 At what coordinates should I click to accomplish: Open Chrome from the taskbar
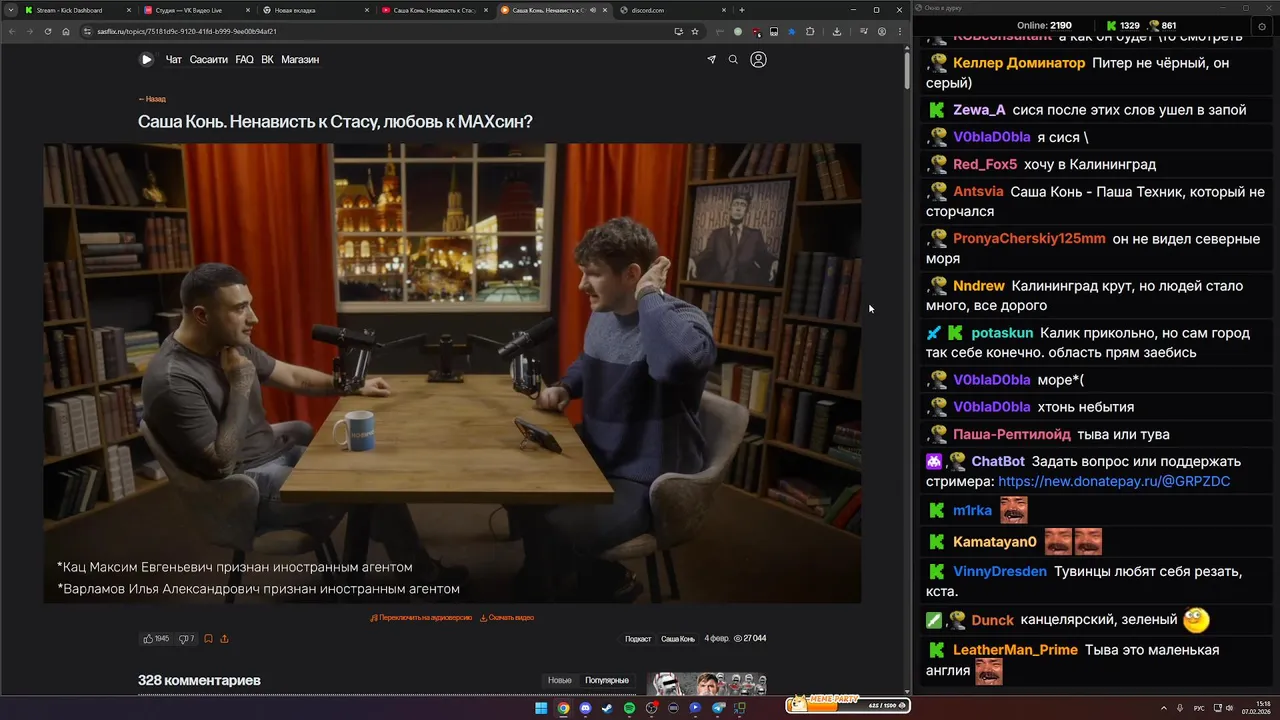[563, 708]
